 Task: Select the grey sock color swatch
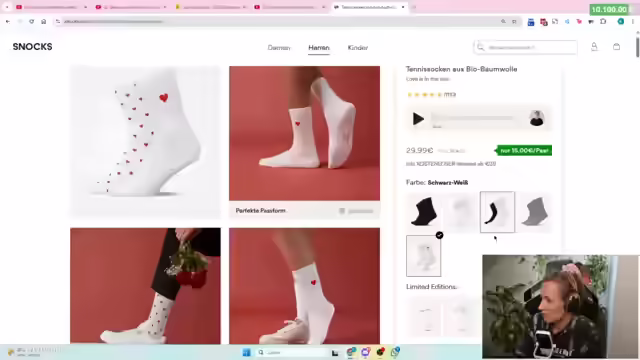pyautogui.click(x=534, y=211)
